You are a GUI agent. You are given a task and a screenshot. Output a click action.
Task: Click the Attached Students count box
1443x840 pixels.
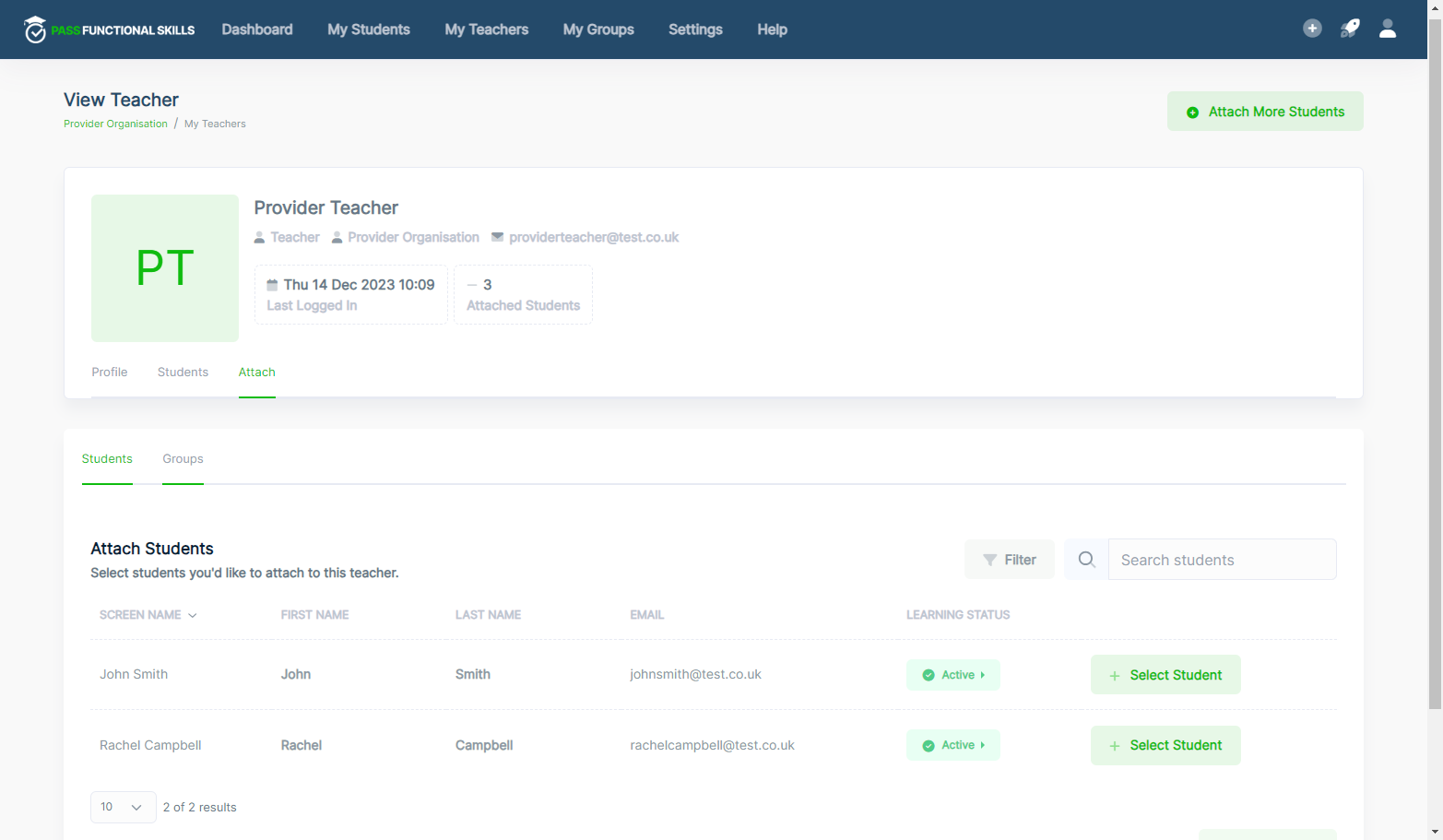[x=523, y=295]
